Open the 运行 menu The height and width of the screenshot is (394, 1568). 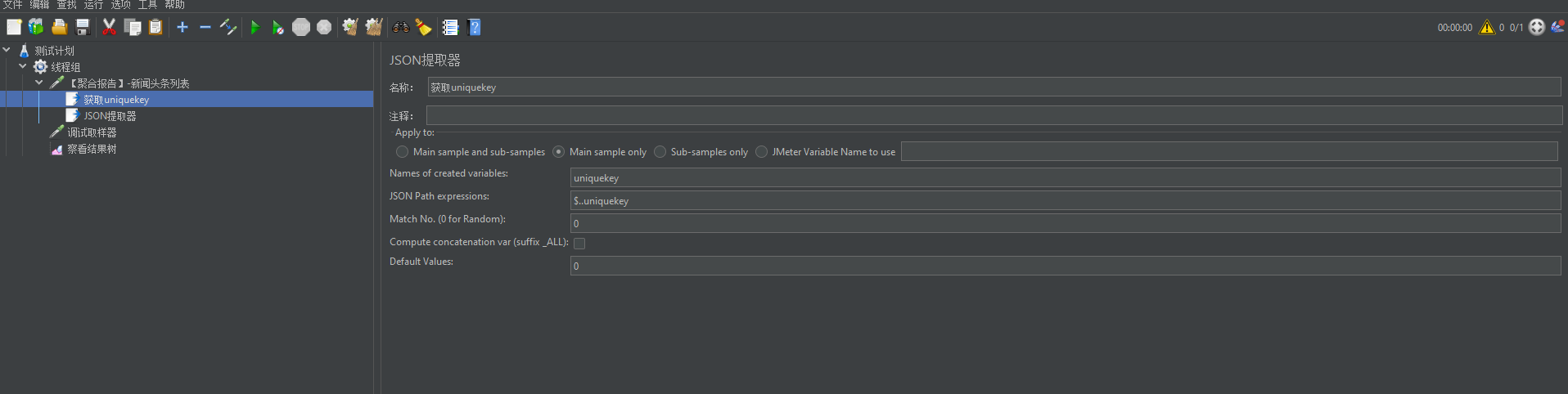pos(93,5)
